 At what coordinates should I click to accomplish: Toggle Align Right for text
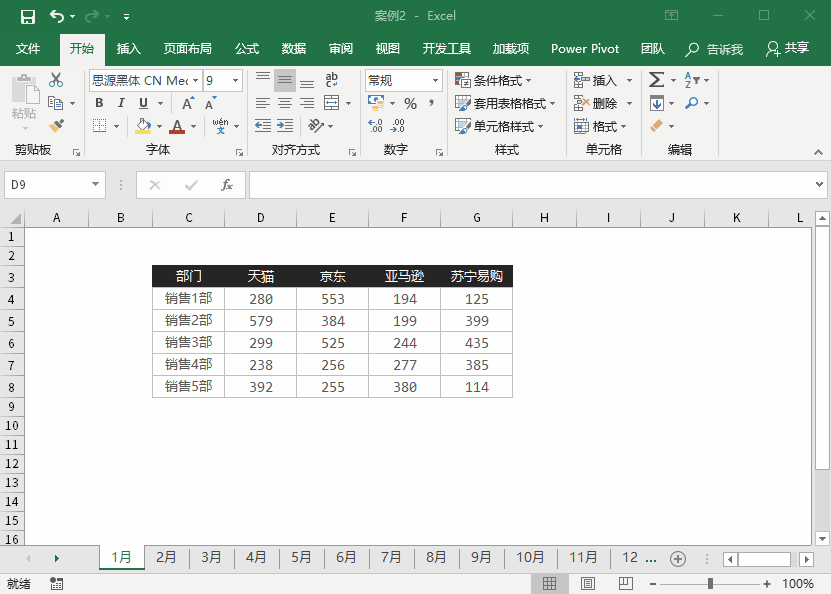click(307, 103)
